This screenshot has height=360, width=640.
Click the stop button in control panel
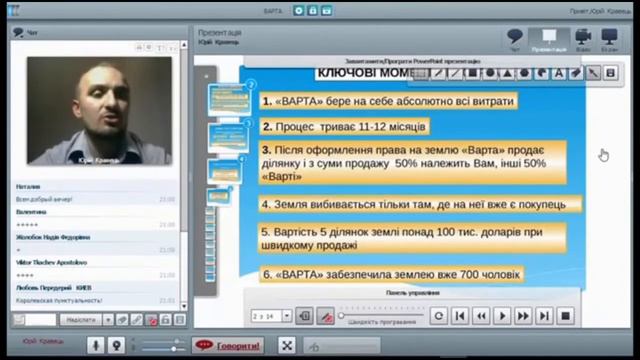tap(566, 316)
